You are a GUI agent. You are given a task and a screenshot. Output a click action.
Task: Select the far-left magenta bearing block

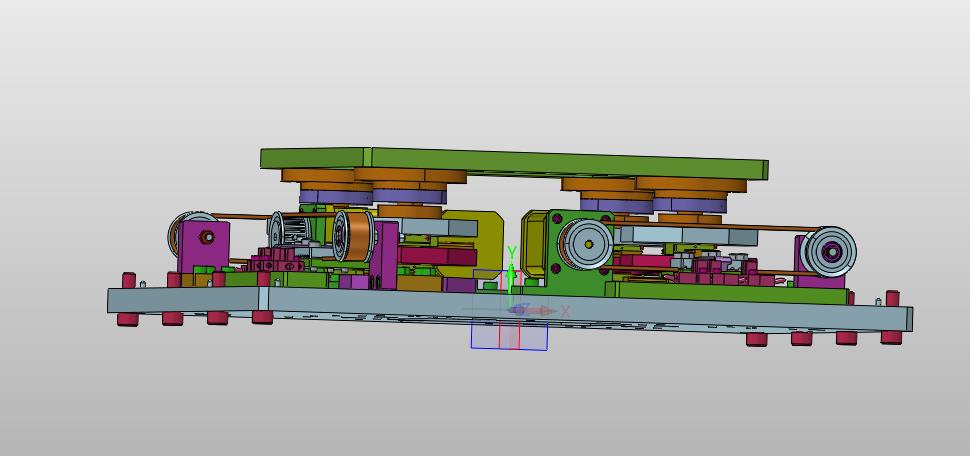pyautogui.click(x=203, y=246)
